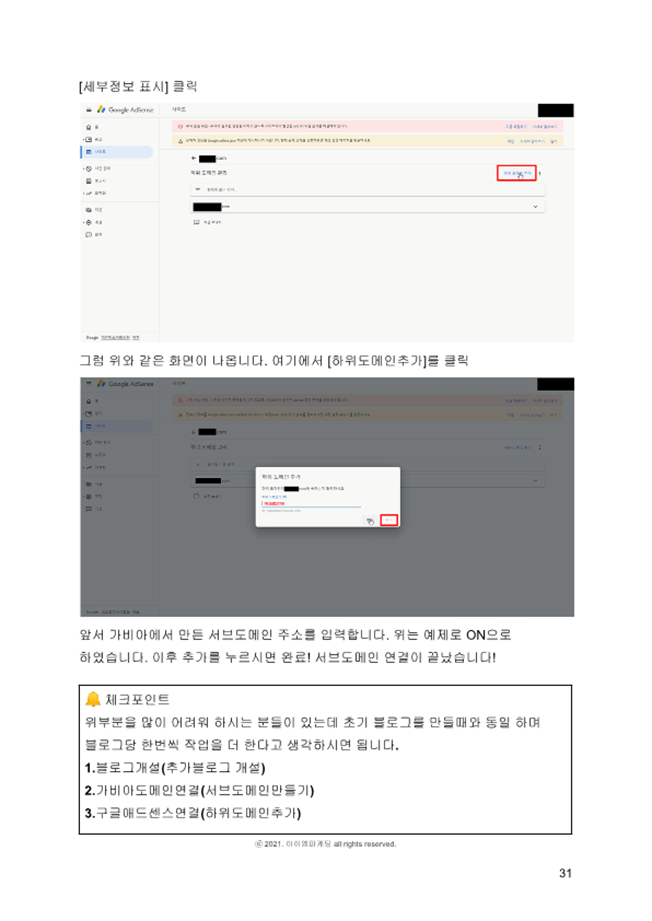Open 개인정보처리방침 footer link in upper screenshot
The height and width of the screenshot is (921, 652).
(x=116, y=338)
